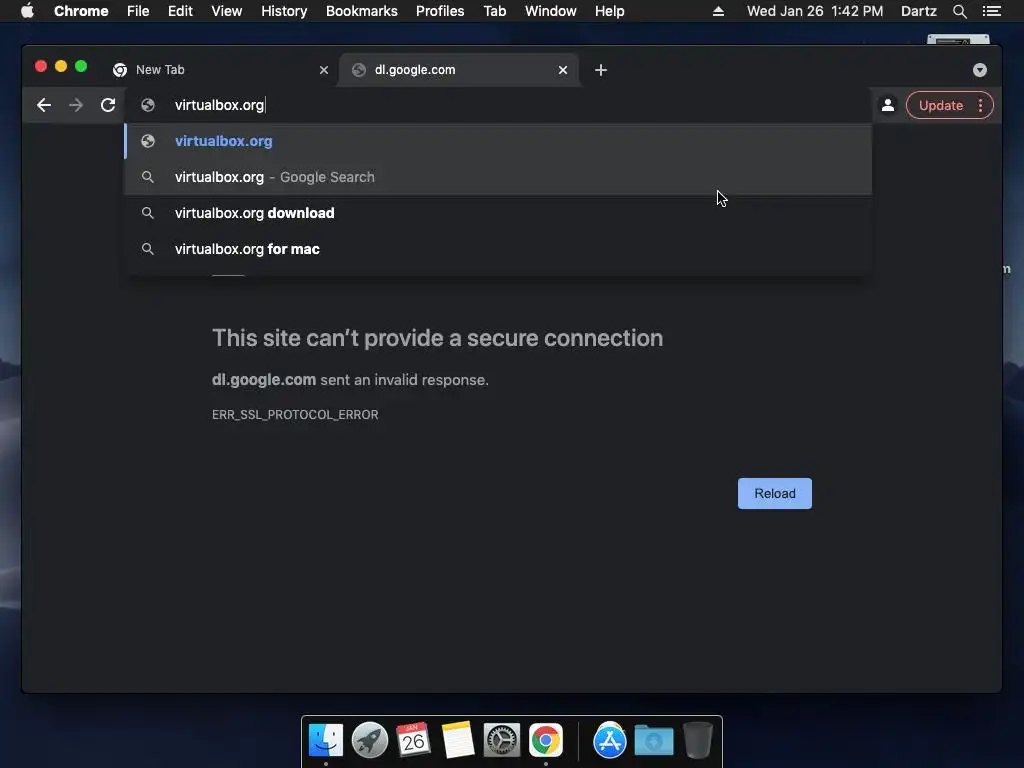Open the tab search dropdown arrow
Image resolution: width=1024 pixels, height=768 pixels.
(x=980, y=70)
